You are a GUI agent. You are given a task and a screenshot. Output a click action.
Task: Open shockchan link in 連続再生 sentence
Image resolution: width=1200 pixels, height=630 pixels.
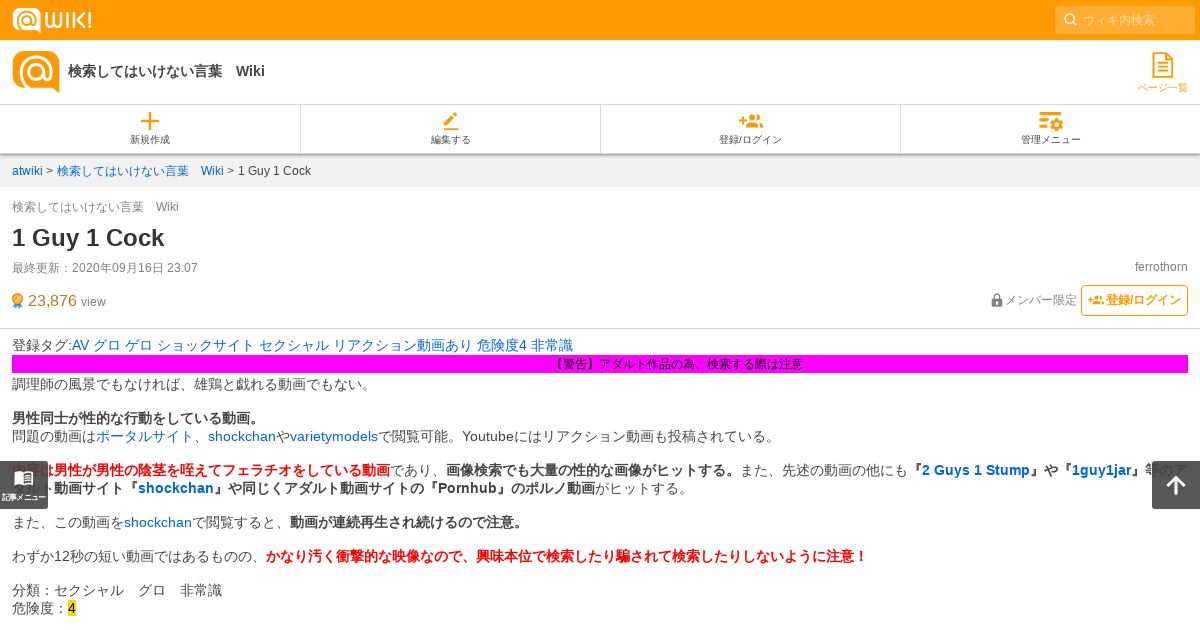coord(158,522)
